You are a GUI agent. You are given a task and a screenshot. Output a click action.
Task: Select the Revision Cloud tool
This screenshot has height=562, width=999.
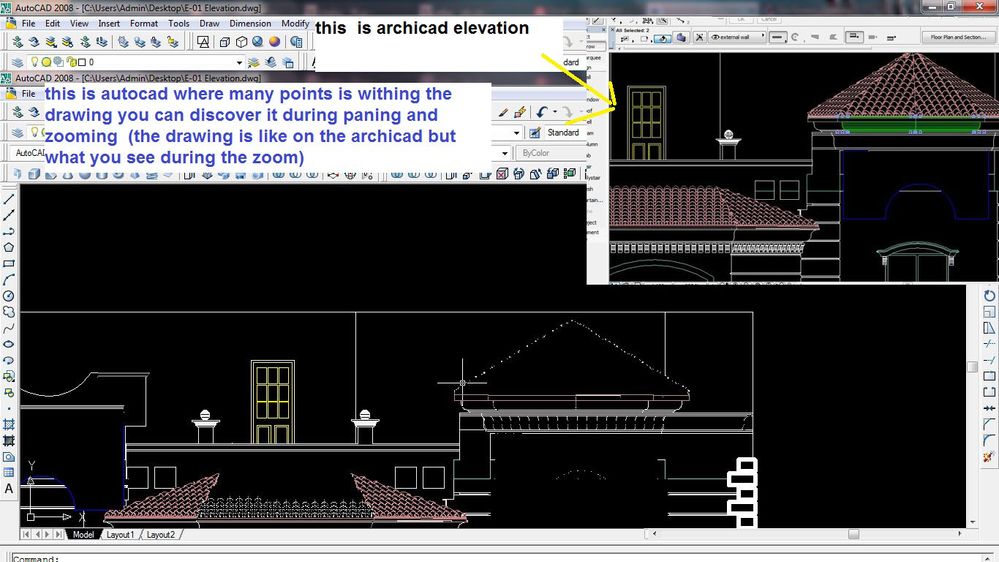(9, 312)
